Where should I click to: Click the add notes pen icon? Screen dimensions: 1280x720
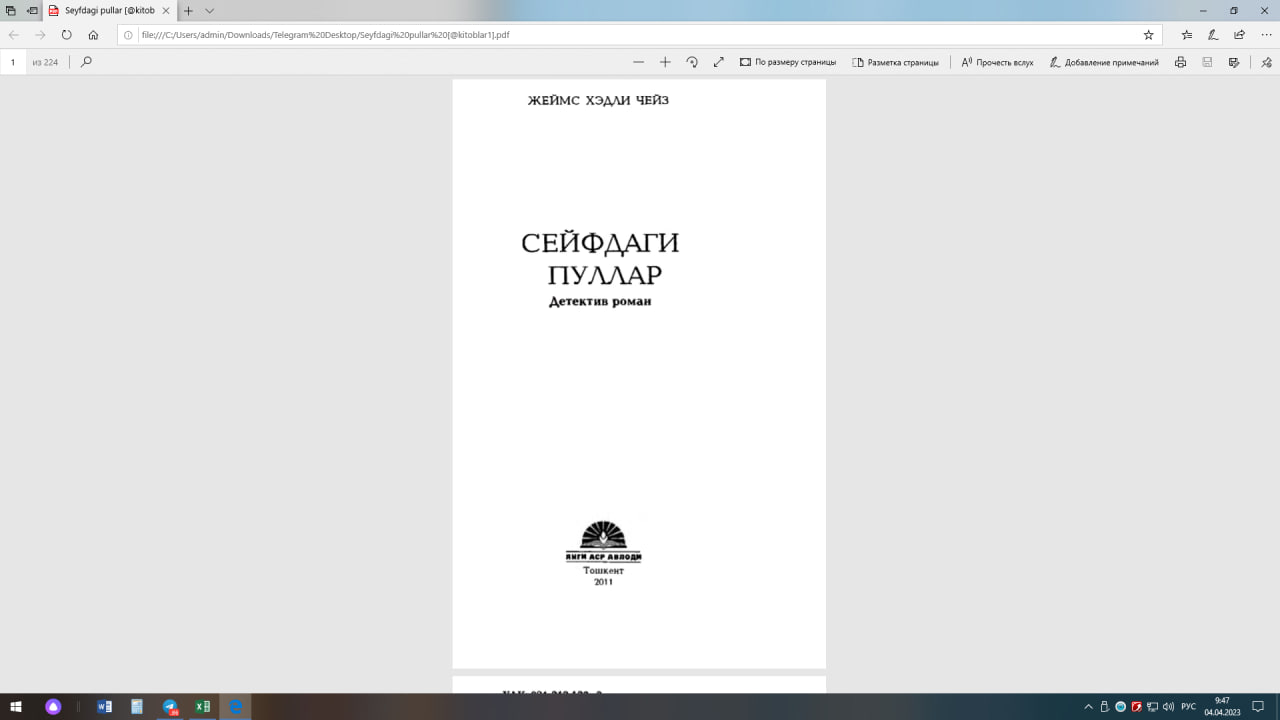point(1213,34)
